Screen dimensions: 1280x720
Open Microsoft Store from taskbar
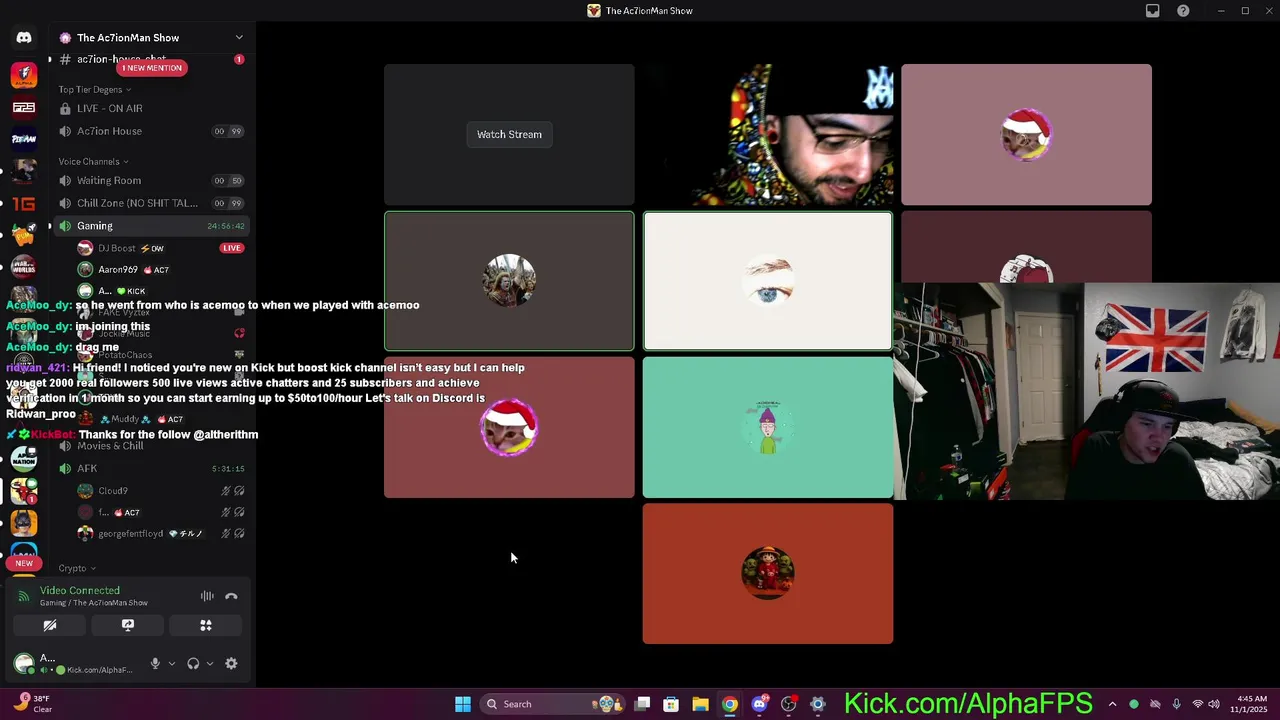[x=671, y=704]
